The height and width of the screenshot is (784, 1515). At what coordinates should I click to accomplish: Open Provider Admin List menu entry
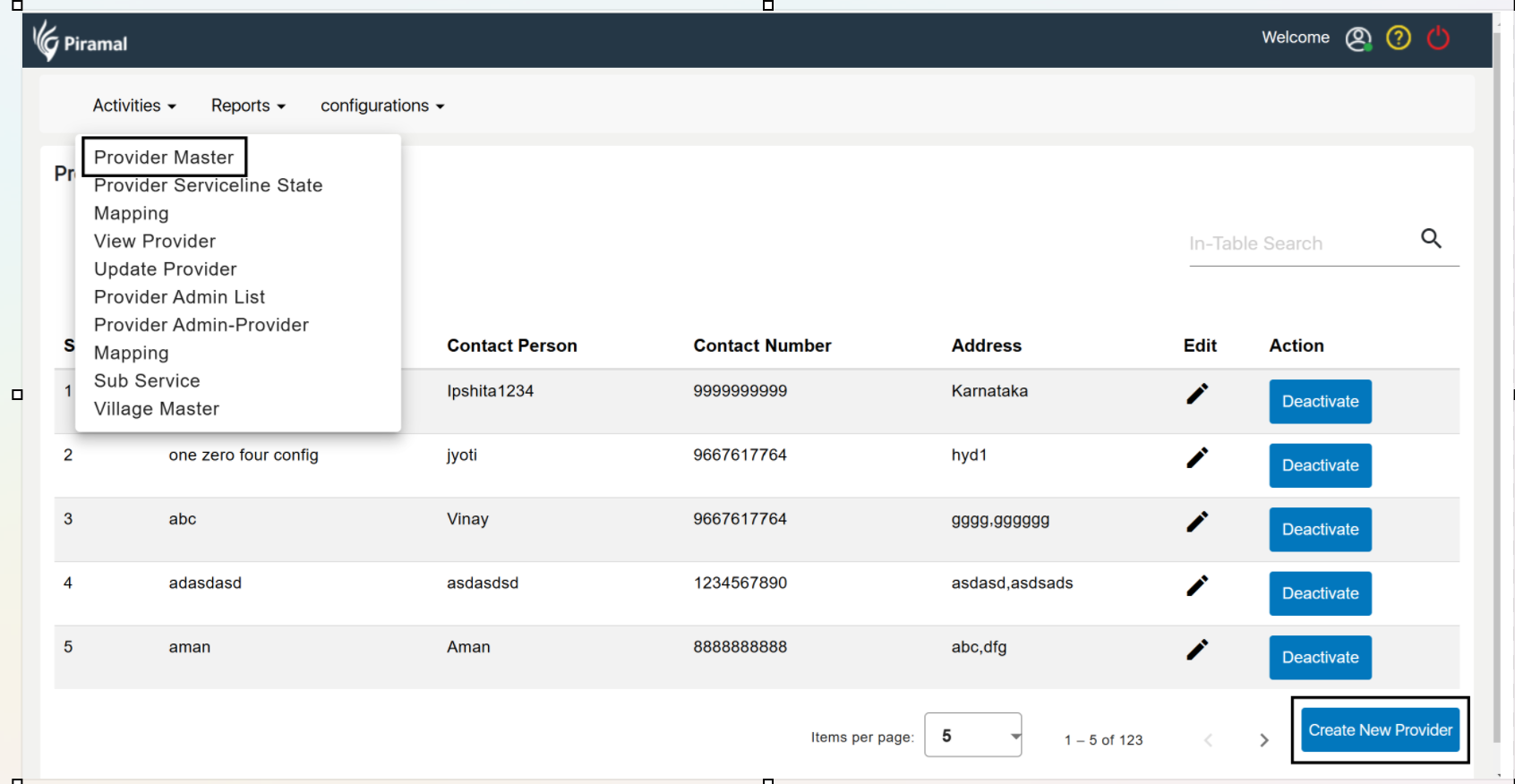[179, 297]
